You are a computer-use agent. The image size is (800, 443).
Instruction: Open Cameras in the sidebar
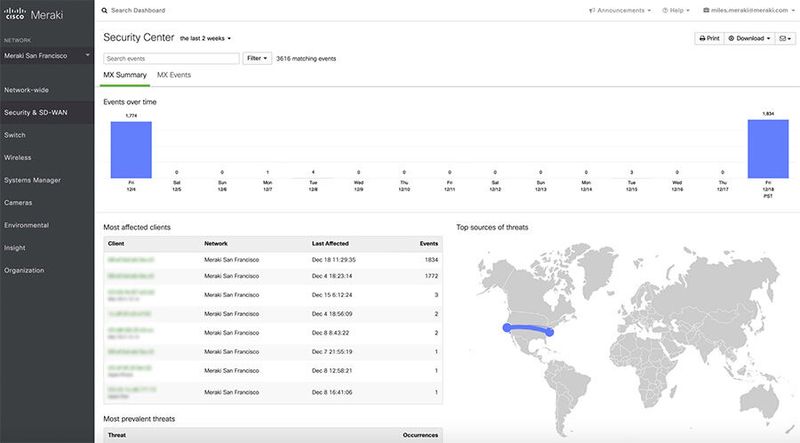pos(18,202)
